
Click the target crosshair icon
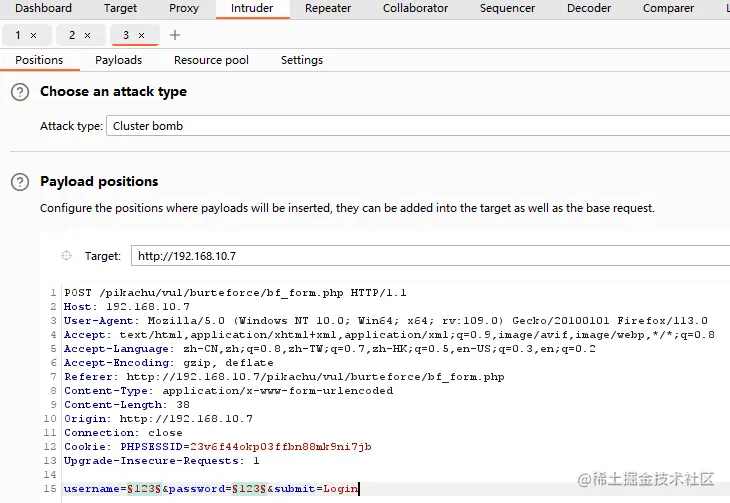click(66, 256)
